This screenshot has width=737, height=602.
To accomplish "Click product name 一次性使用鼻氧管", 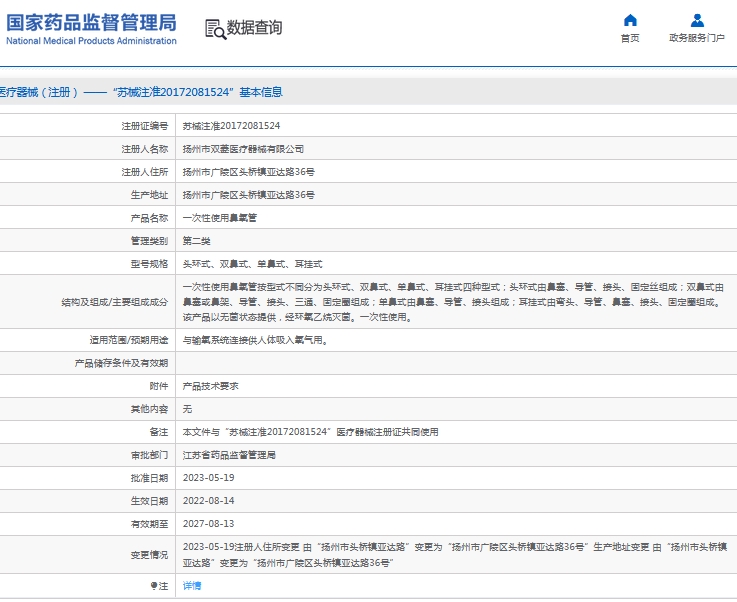I will (x=220, y=218).
